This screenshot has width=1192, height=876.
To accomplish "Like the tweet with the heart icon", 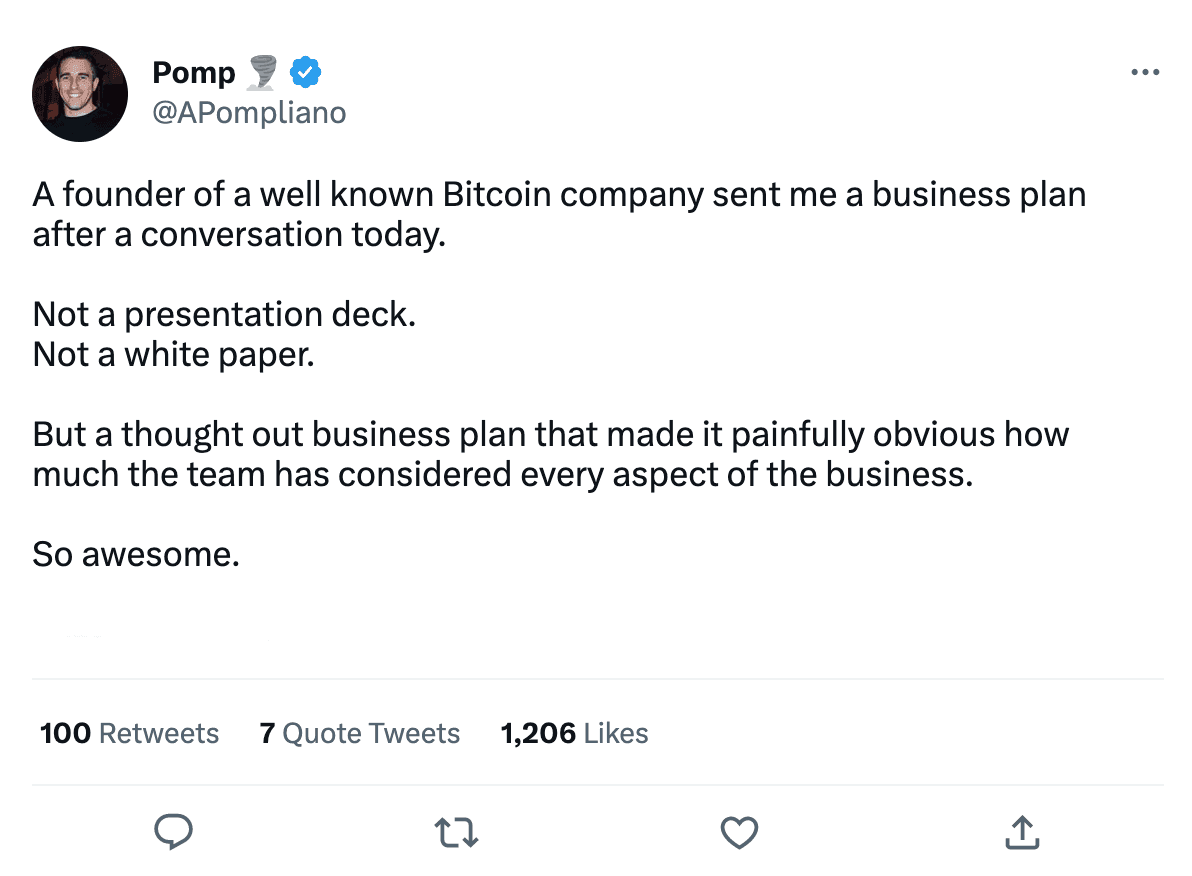I will pos(740,832).
